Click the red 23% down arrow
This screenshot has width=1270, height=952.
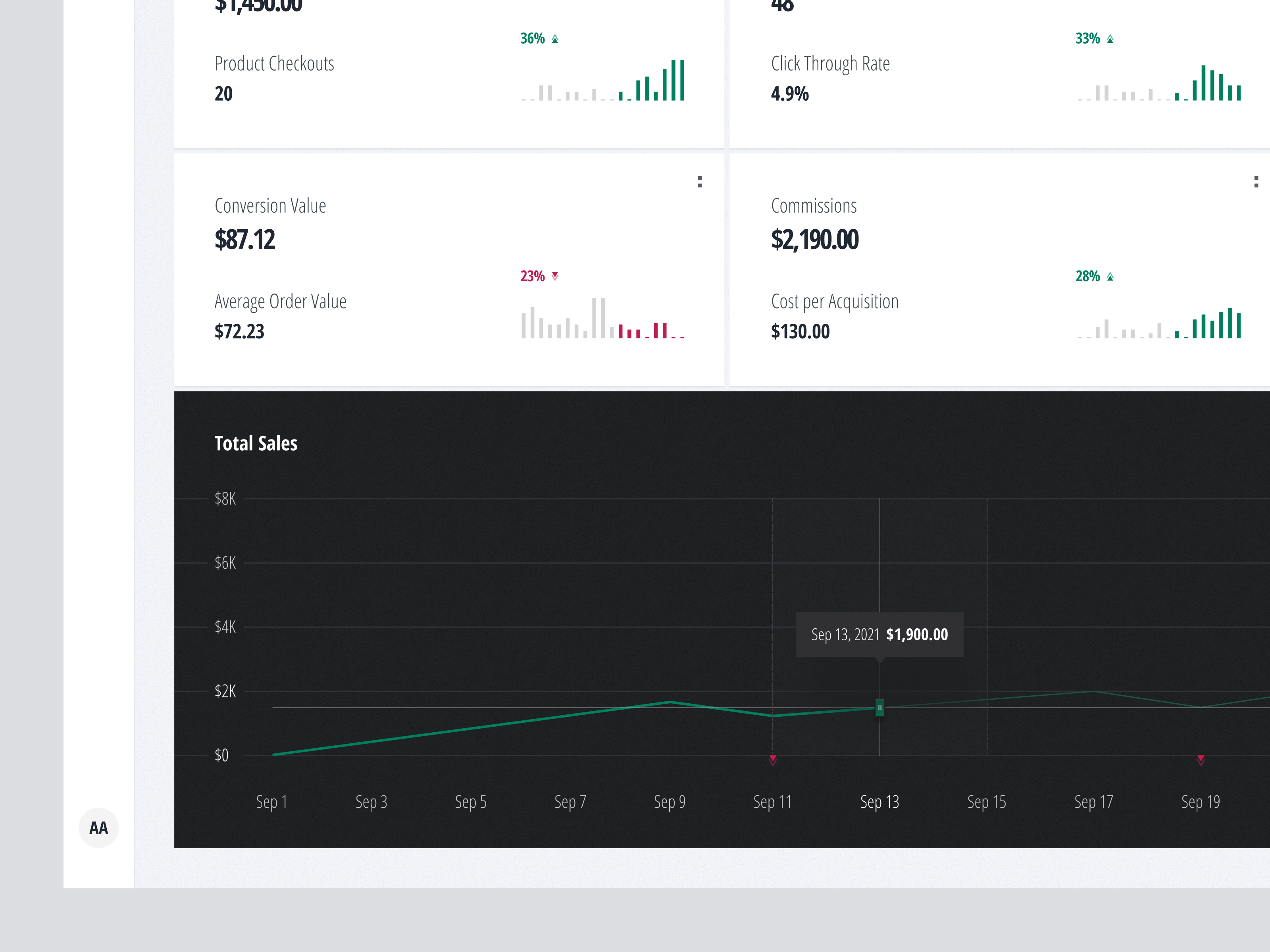click(x=554, y=276)
